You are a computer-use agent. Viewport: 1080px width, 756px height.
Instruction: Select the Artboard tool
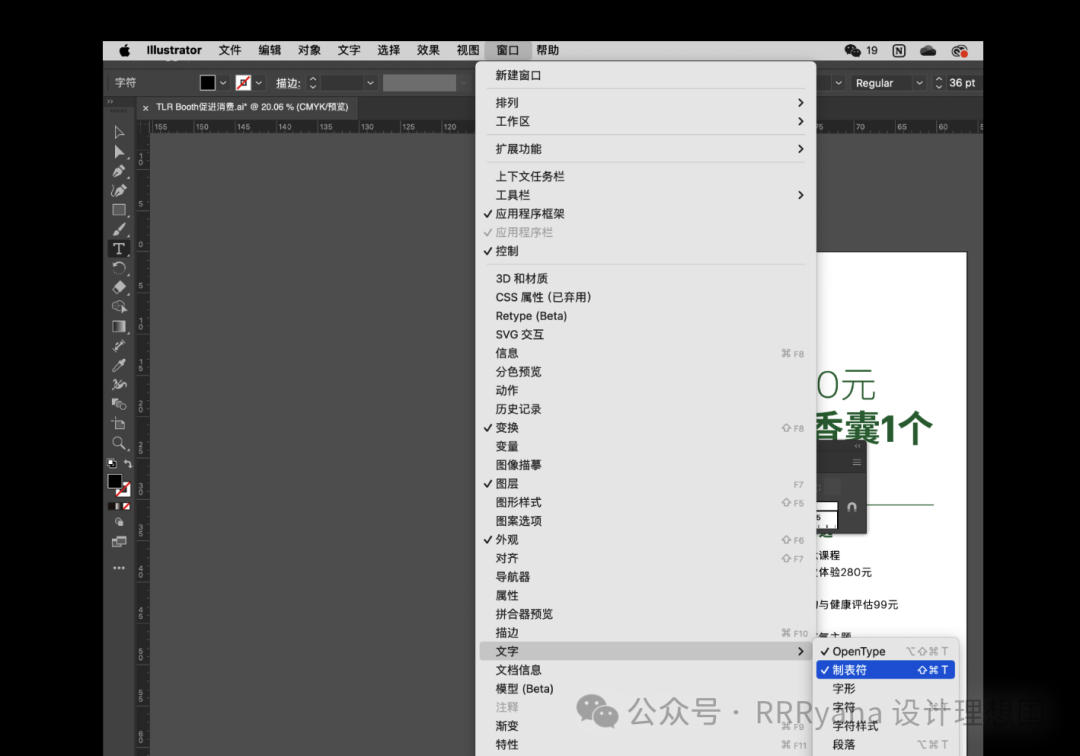pyautogui.click(x=119, y=423)
